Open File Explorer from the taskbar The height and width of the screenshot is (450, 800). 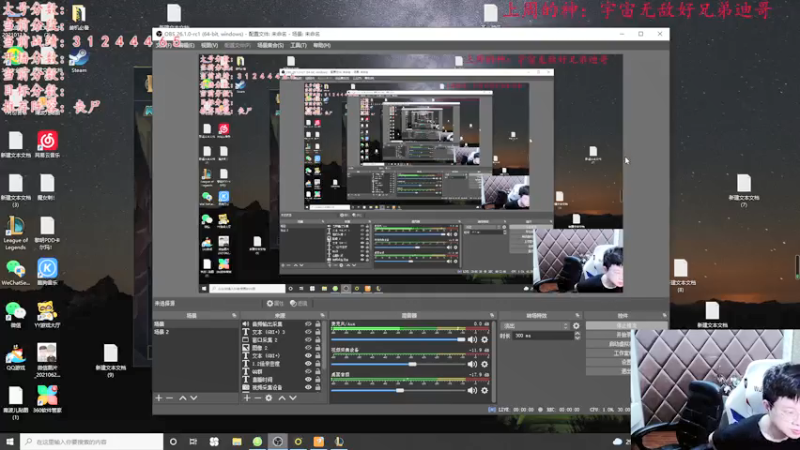coord(237,442)
